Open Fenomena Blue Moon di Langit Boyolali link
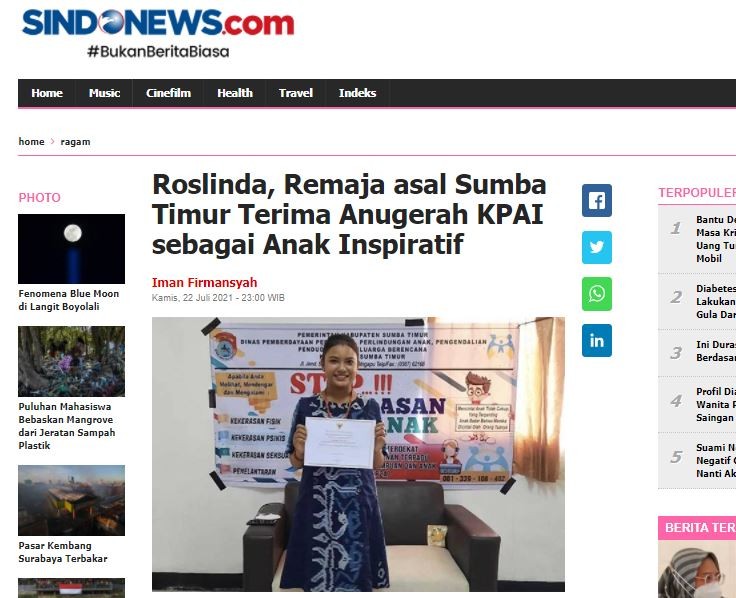Image resolution: width=736 pixels, height=598 pixels. [69, 300]
